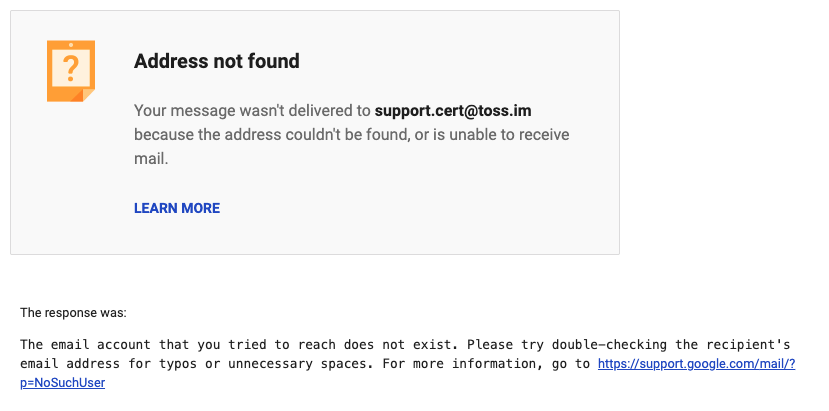Click the question mark glyph inside the note

point(70,68)
